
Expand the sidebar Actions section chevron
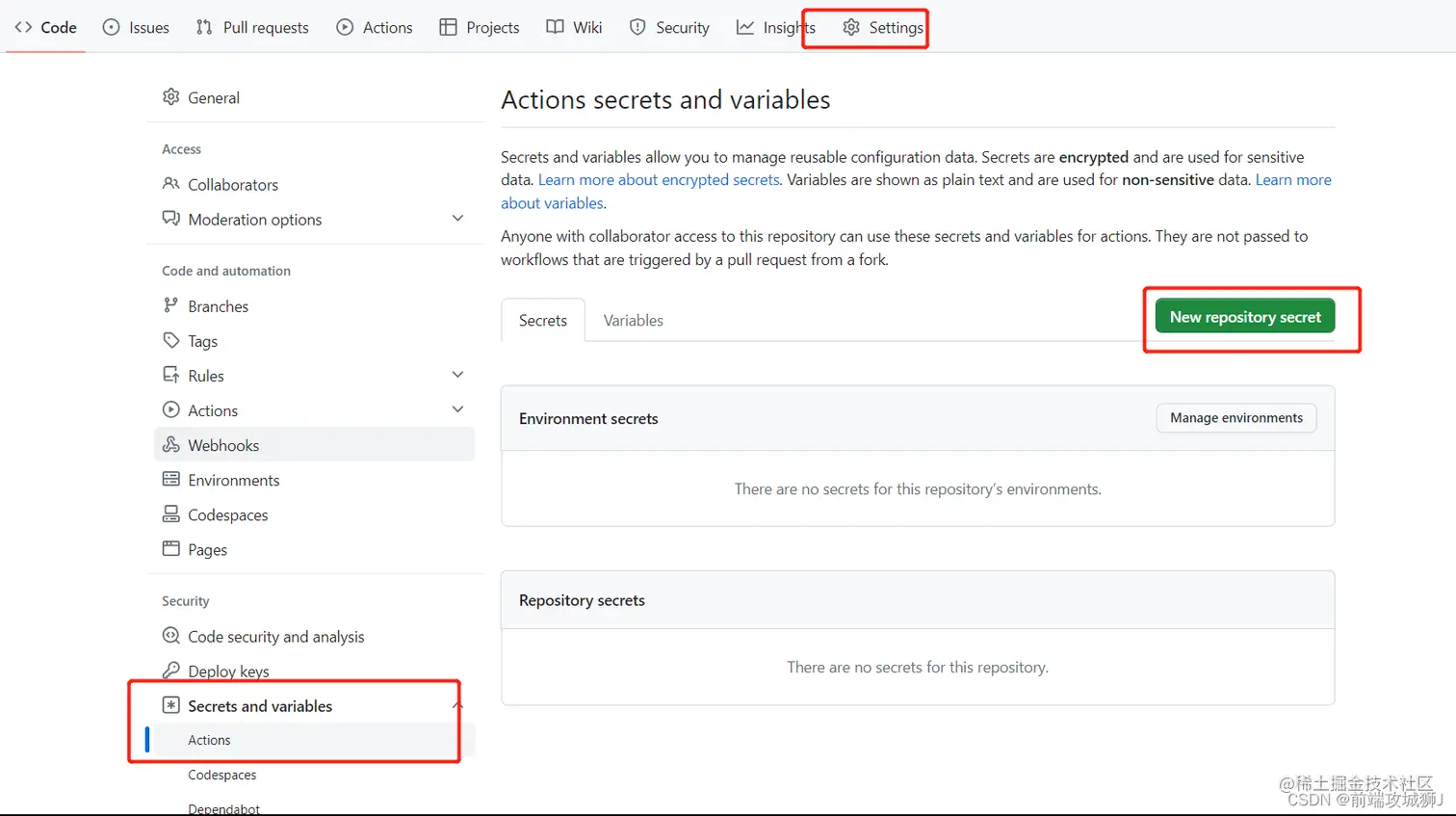[x=458, y=409]
